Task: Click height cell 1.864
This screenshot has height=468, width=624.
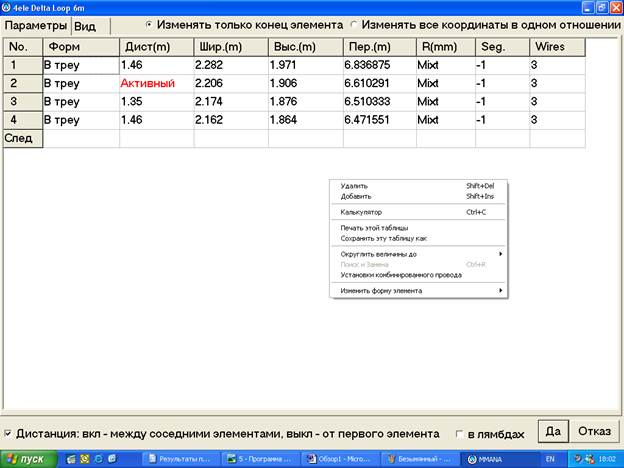Action: (x=306, y=120)
